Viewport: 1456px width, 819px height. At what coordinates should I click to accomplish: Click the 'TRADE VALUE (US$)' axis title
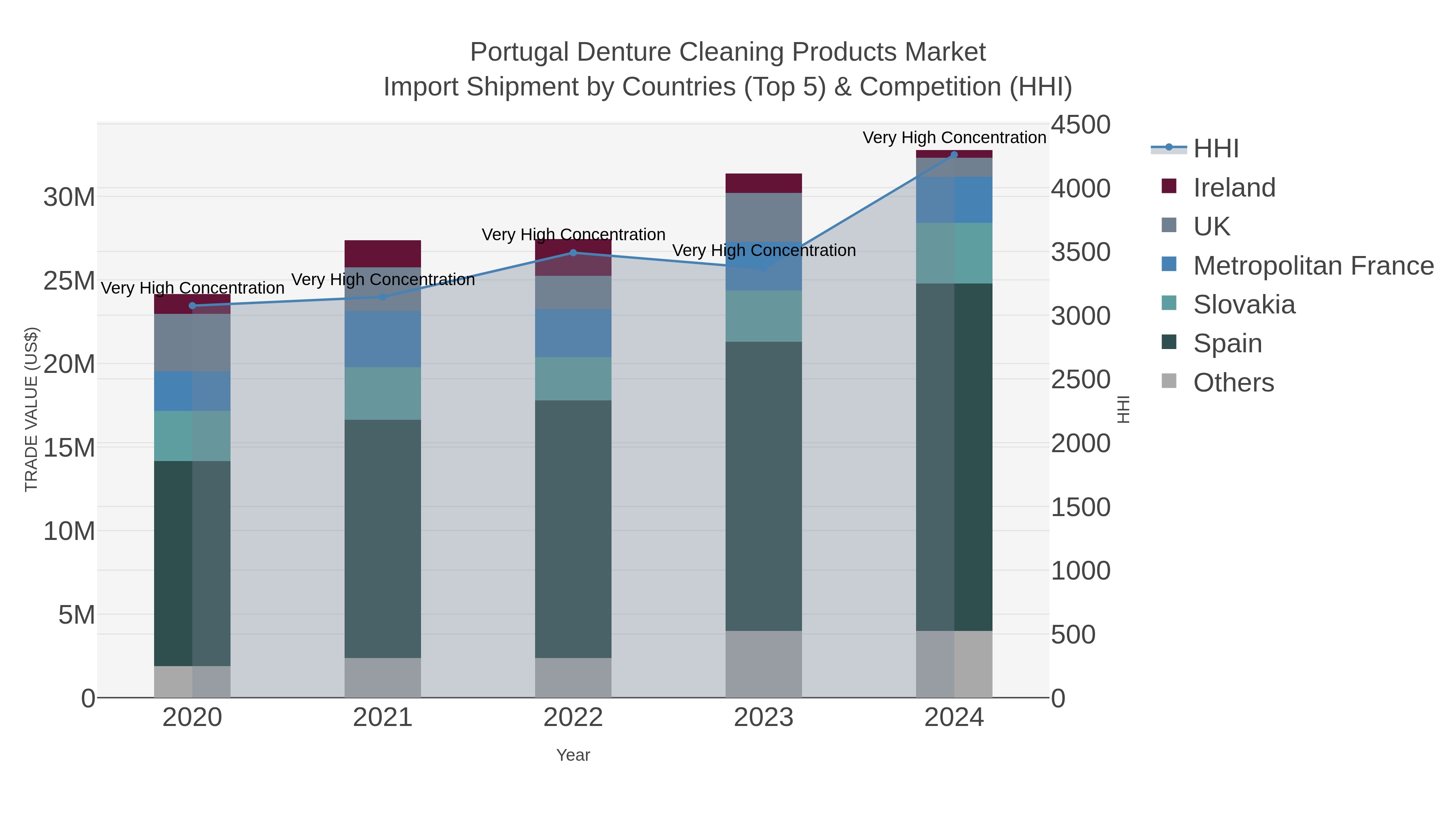(31, 409)
